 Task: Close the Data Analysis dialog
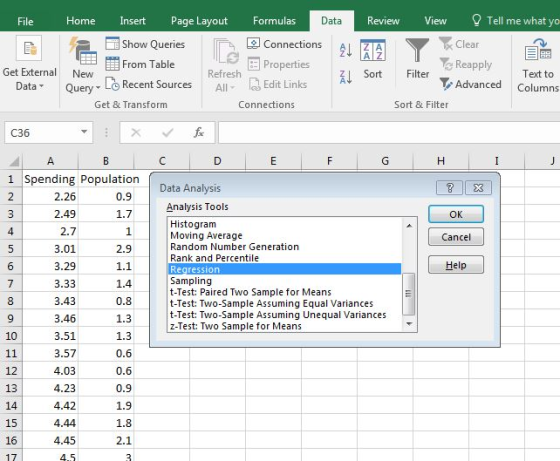pyautogui.click(x=478, y=187)
